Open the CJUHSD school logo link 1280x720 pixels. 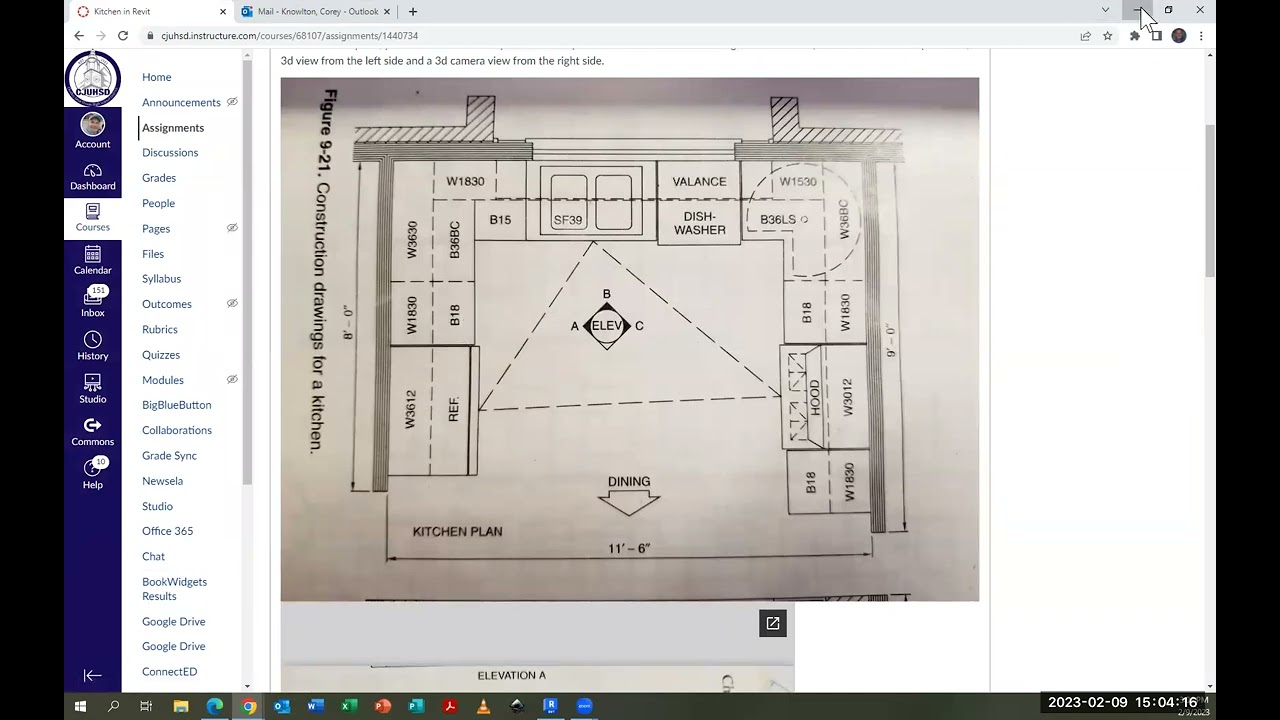[x=93, y=78]
